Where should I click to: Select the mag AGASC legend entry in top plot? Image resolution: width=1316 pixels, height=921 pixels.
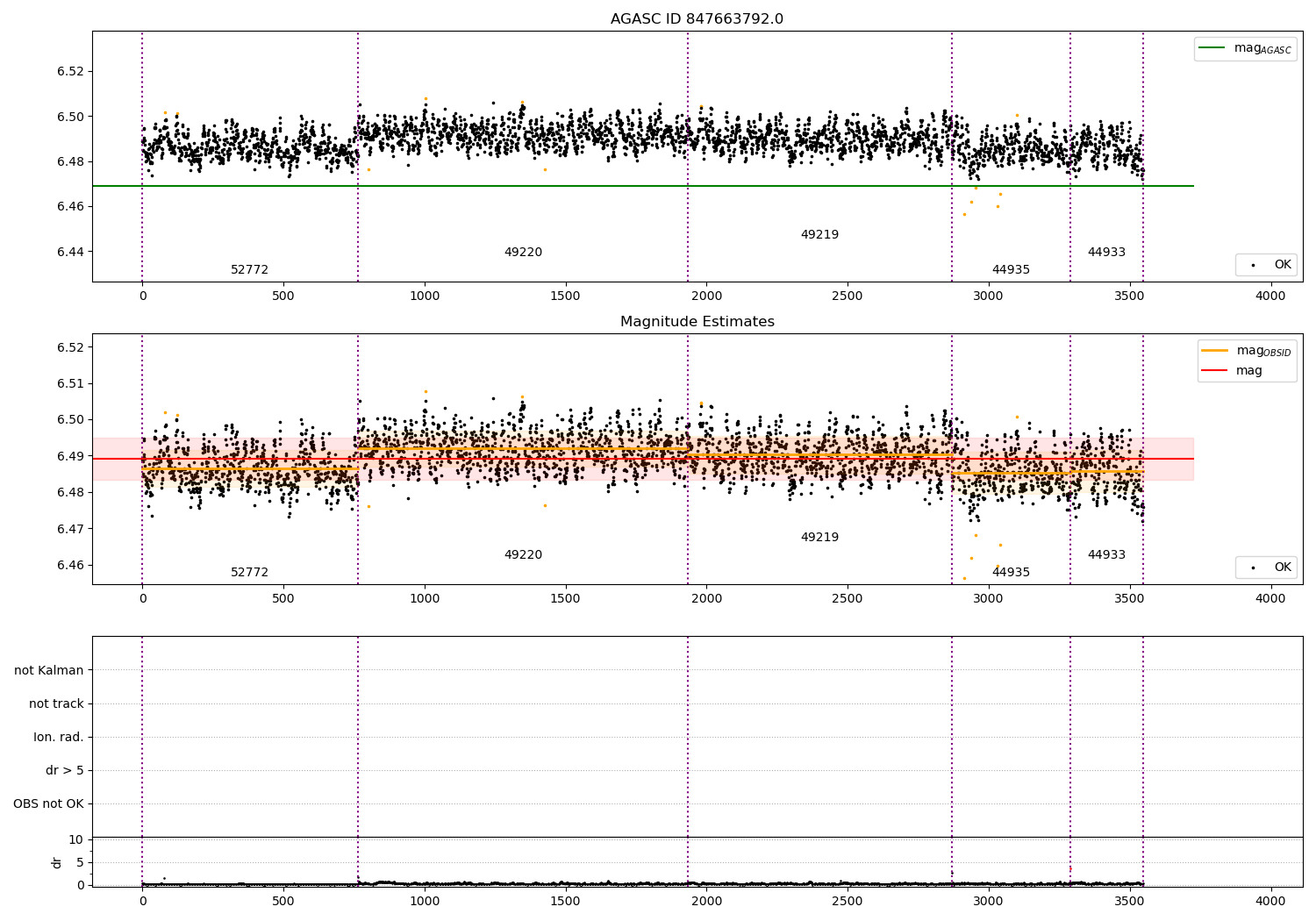pos(1245,48)
